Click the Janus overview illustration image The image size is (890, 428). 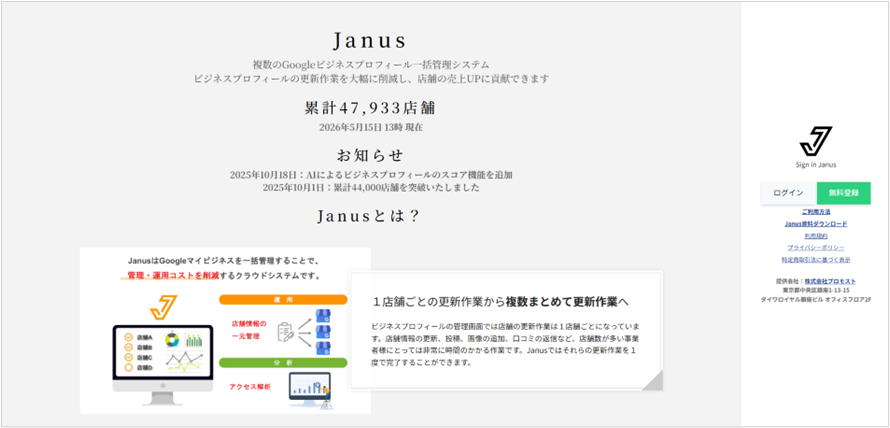[x=225, y=330]
